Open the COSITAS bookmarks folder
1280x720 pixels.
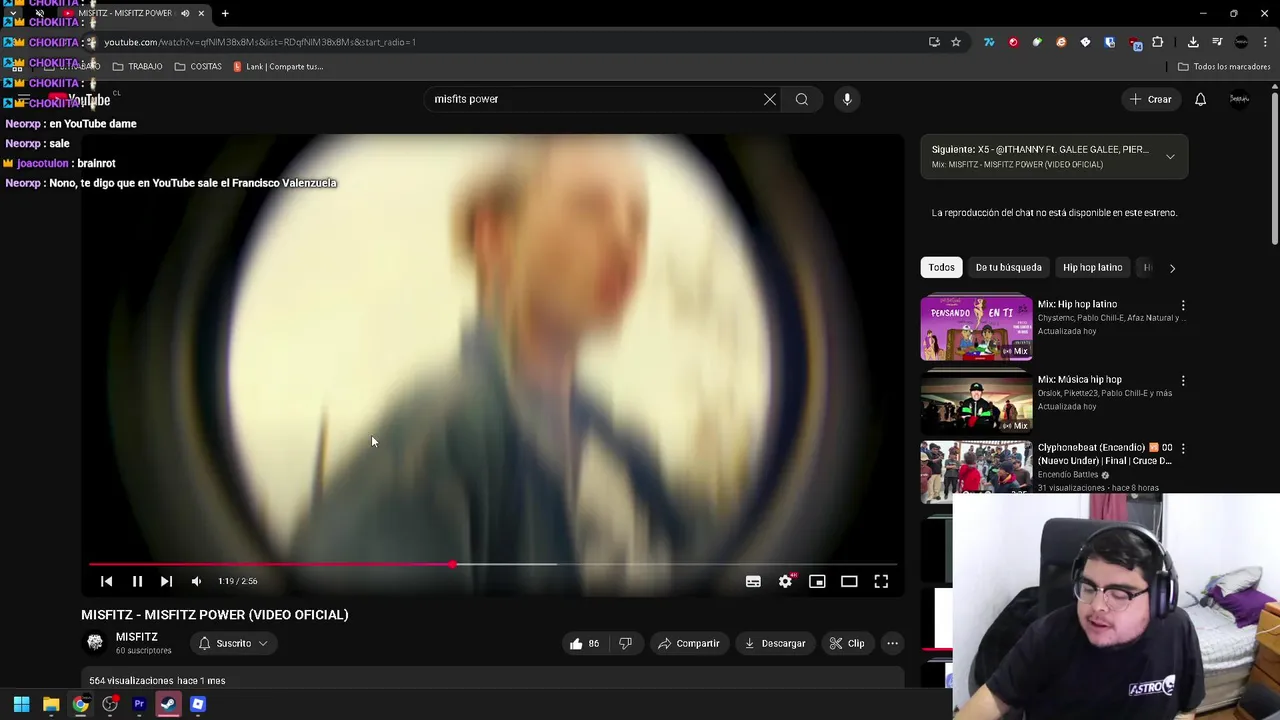(198, 67)
